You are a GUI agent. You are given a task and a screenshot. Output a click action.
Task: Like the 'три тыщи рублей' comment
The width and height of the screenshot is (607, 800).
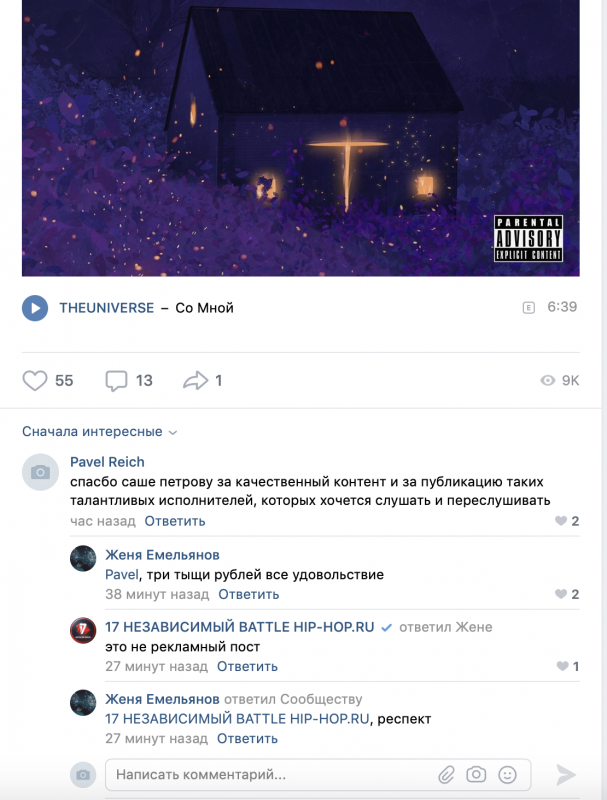[561, 594]
